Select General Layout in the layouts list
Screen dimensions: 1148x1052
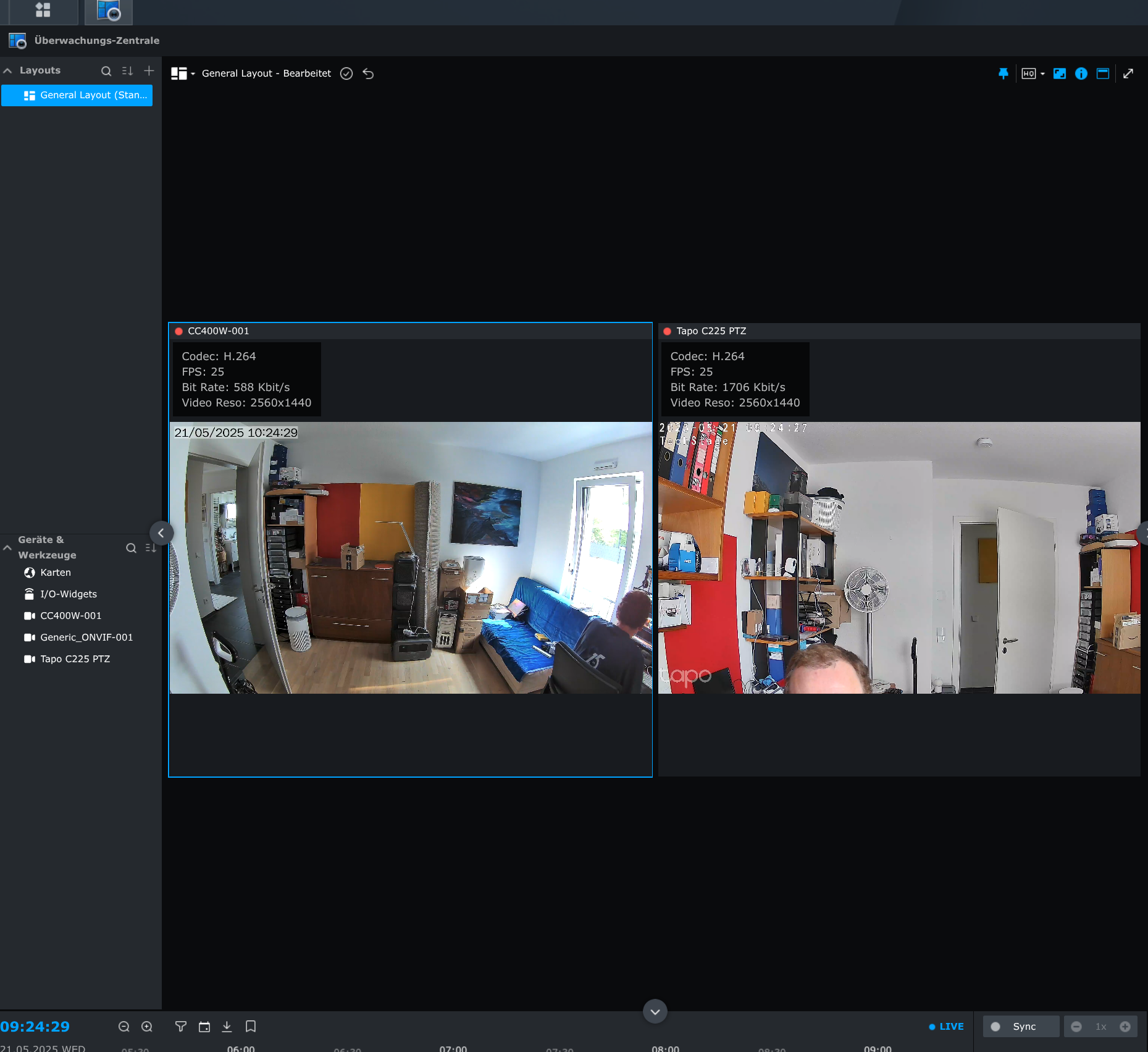click(77, 95)
